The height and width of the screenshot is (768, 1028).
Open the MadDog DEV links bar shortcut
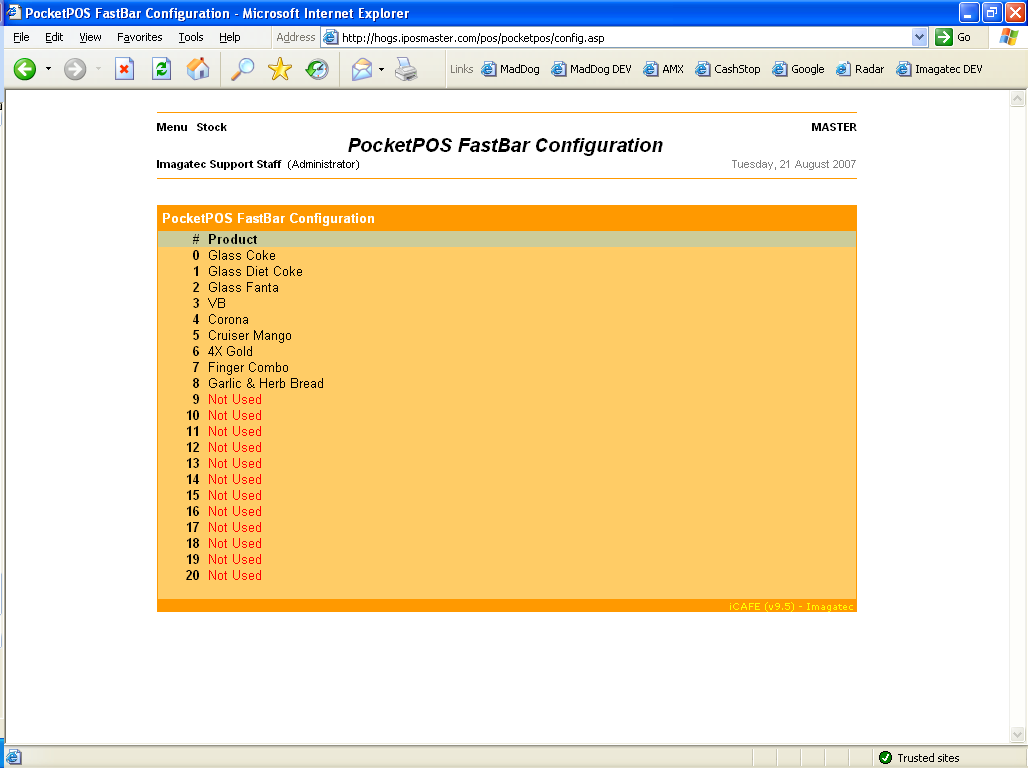(x=591, y=69)
